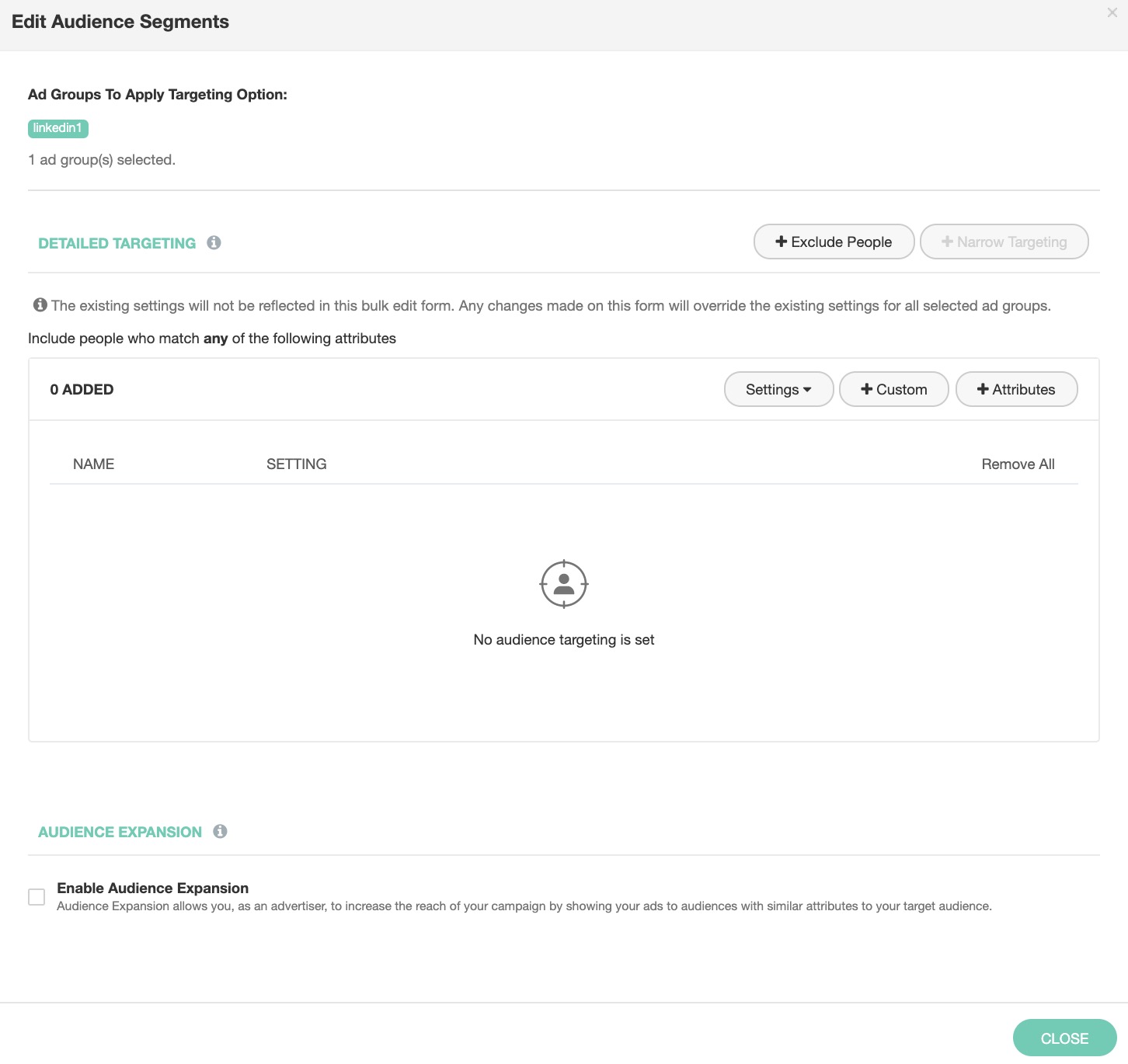This screenshot has height=1064, width=1128.
Task: Dismiss the dialog with the top-right X
Action: (1112, 12)
